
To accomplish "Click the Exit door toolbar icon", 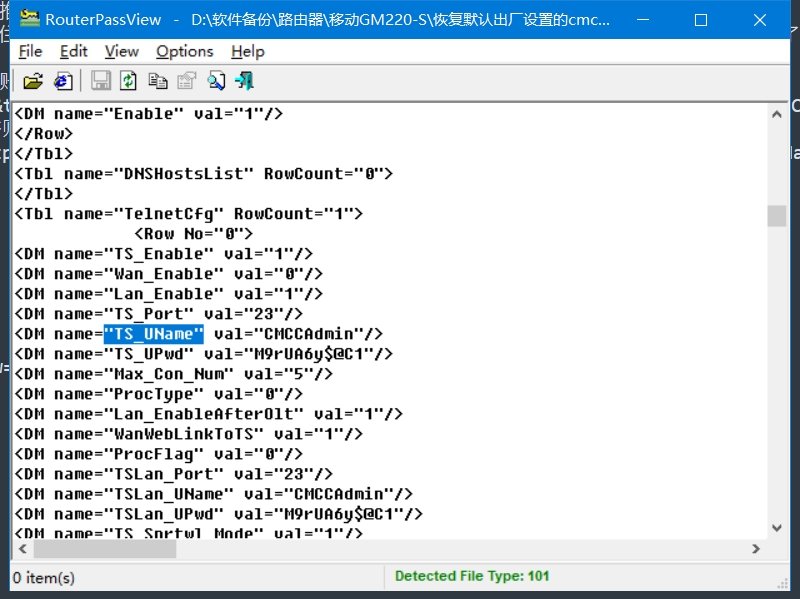I will point(244,81).
